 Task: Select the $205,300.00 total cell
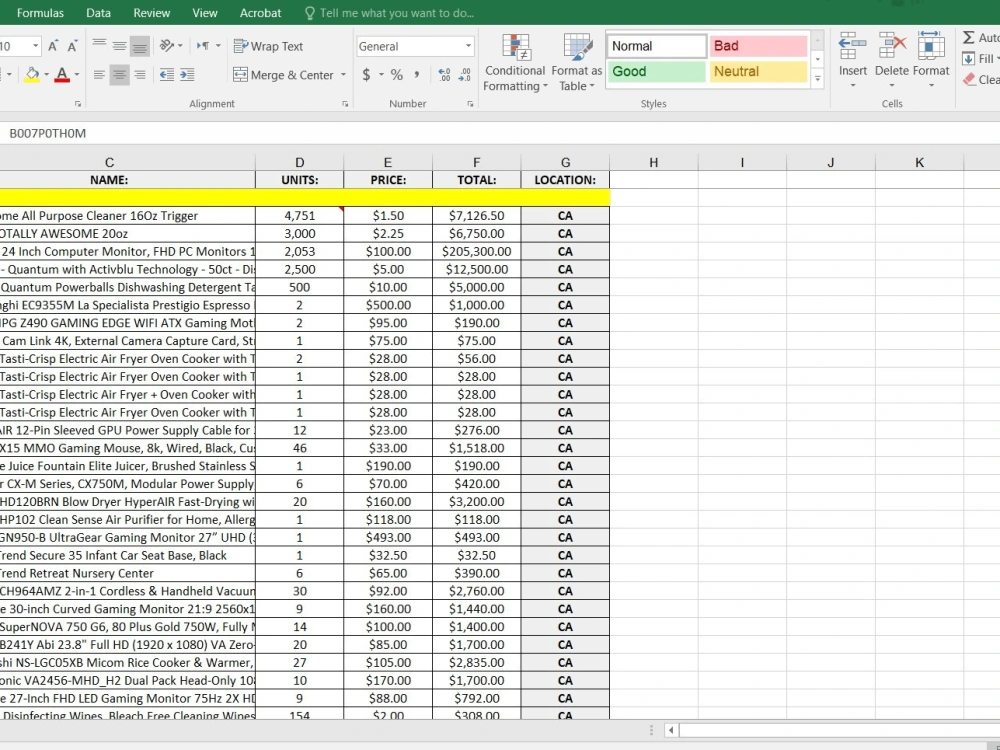pyautogui.click(x=476, y=251)
